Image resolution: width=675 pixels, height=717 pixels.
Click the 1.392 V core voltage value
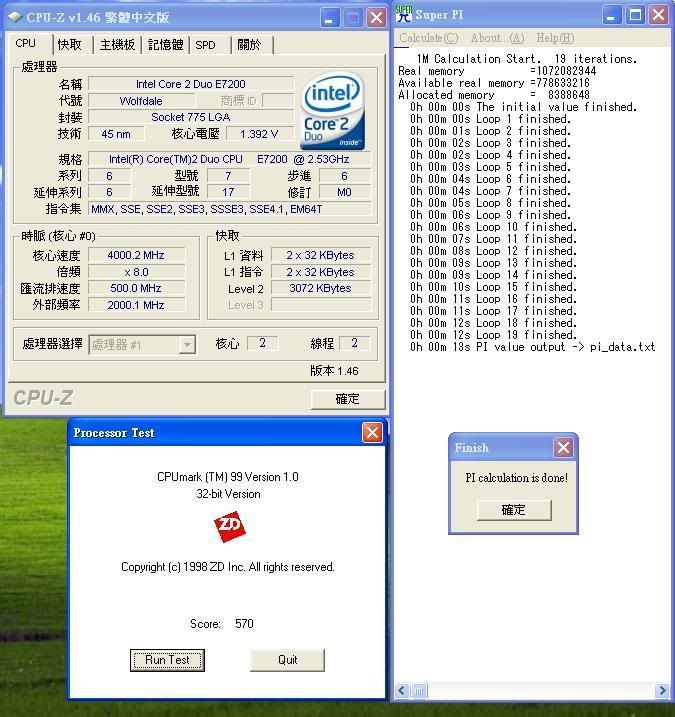[x=259, y=134]
